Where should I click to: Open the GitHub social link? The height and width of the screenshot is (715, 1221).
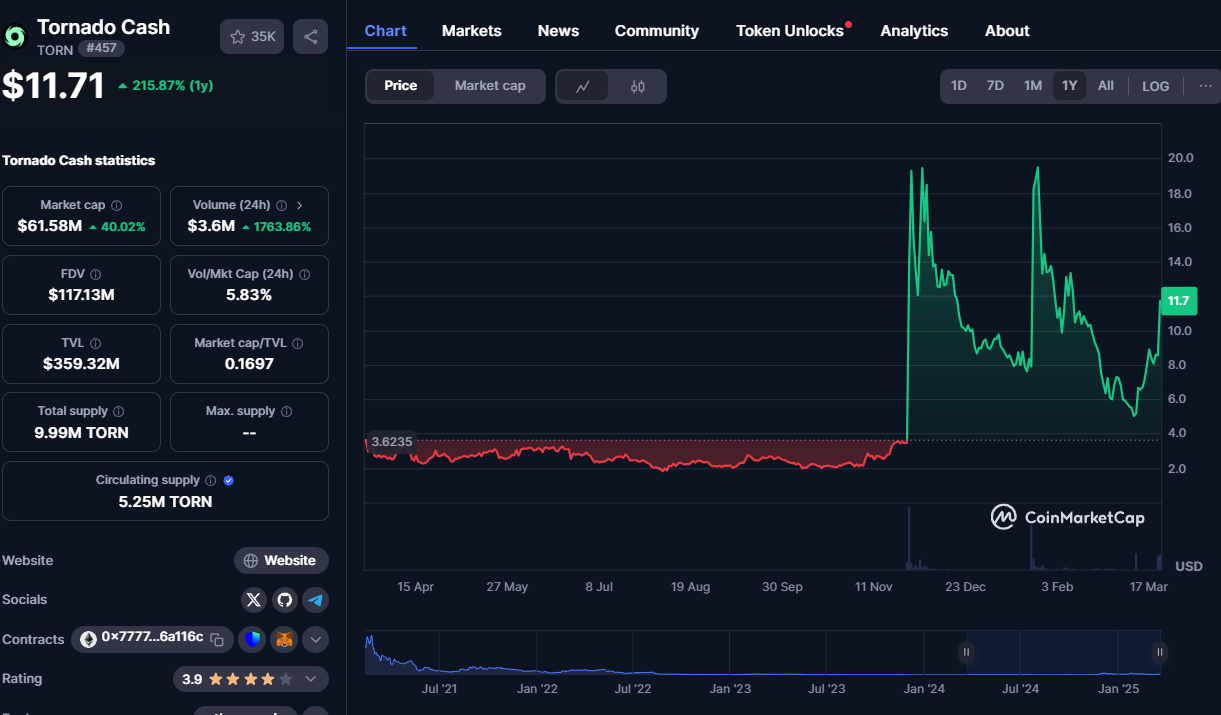click(285, 600)
